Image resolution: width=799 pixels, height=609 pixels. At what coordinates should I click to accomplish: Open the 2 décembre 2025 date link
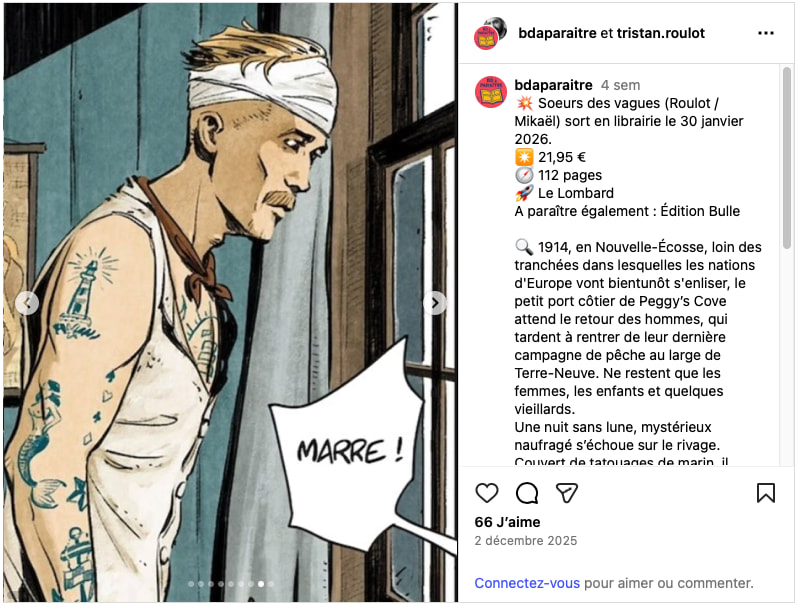click(525, 541)
